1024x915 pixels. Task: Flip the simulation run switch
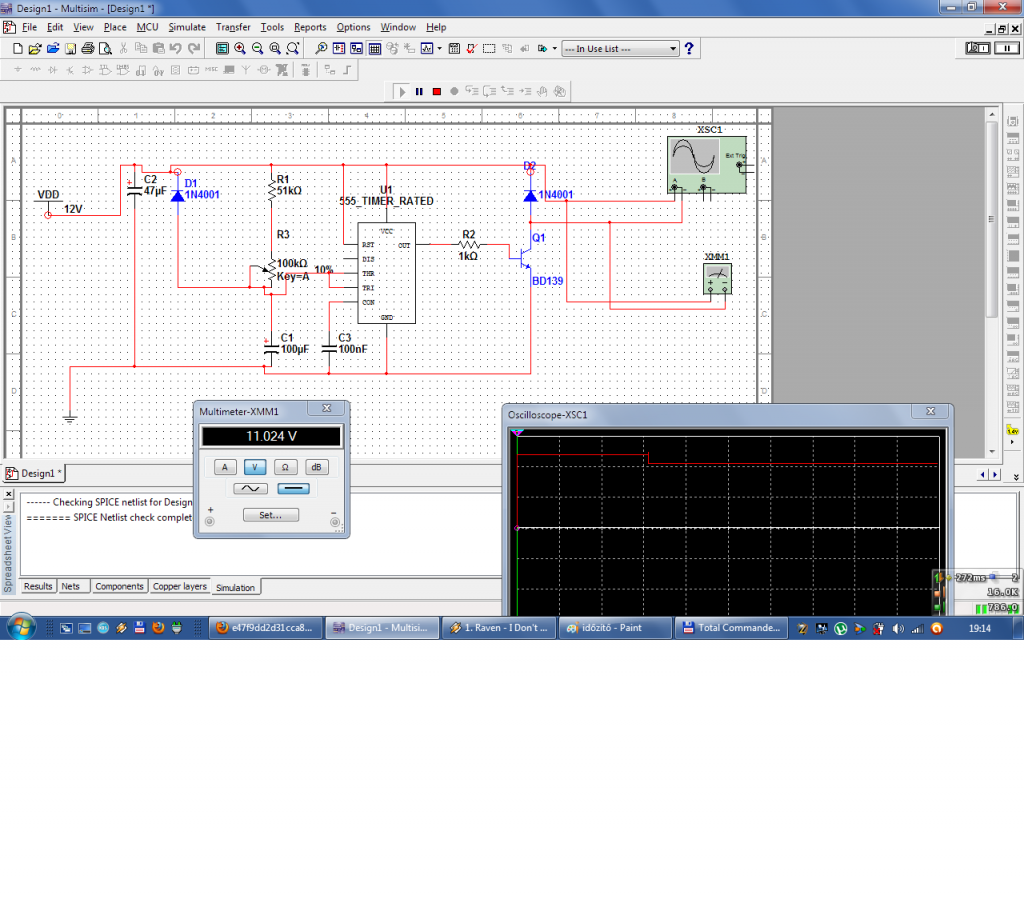pos(978,48)
